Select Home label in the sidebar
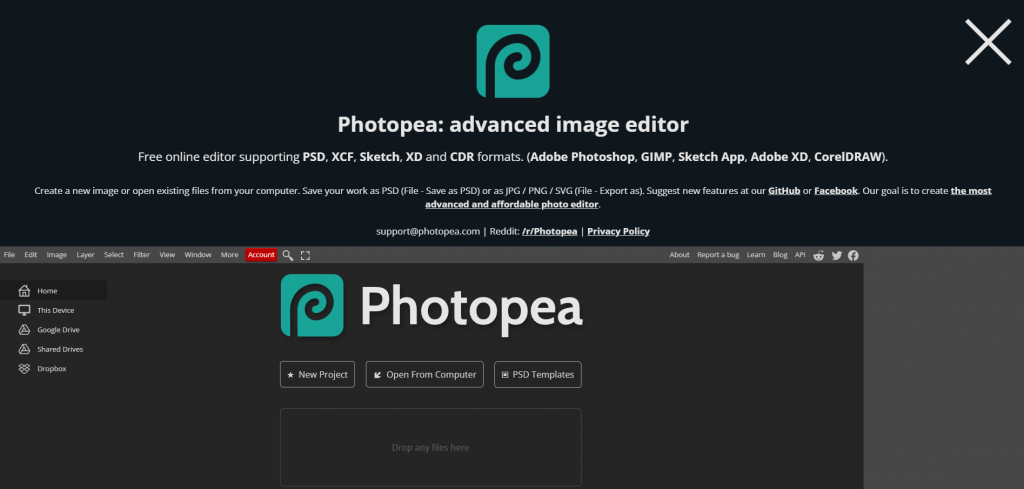 pyautogui.click(x=47, y=291)
